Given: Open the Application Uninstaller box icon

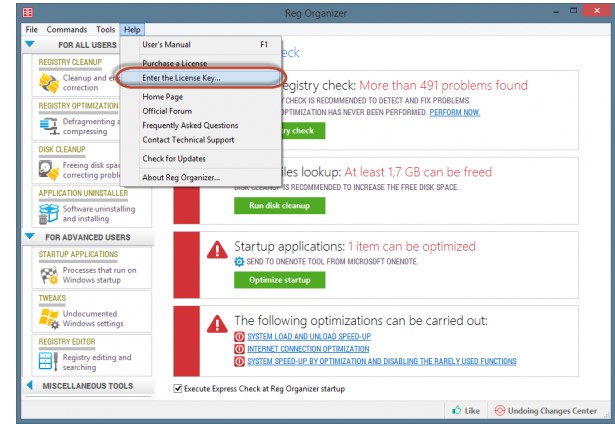Looking at the screenshot, I should (49, 213).
